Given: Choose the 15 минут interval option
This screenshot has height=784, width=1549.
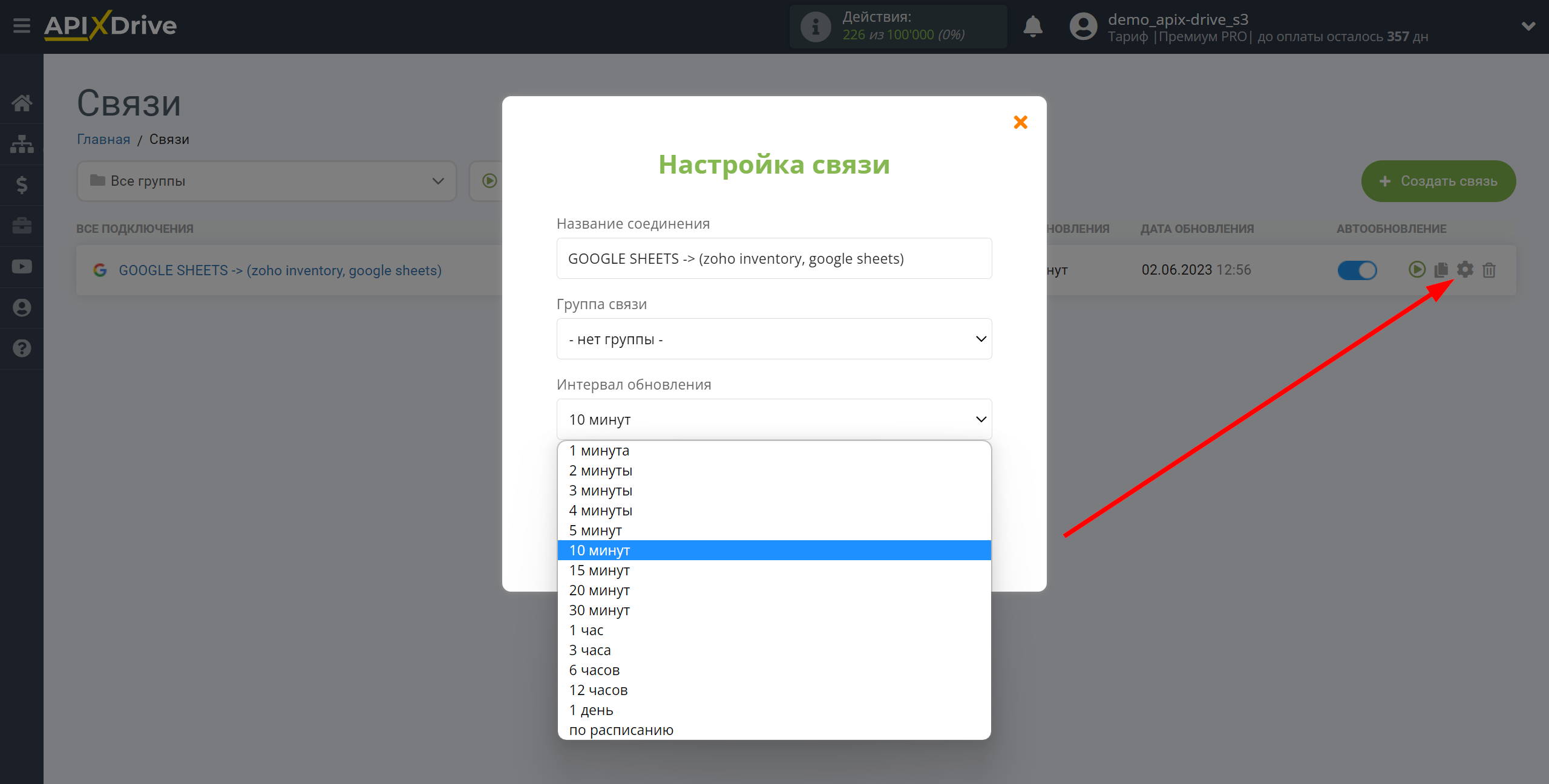Looking at the screenshot, I should pos(774,570).
